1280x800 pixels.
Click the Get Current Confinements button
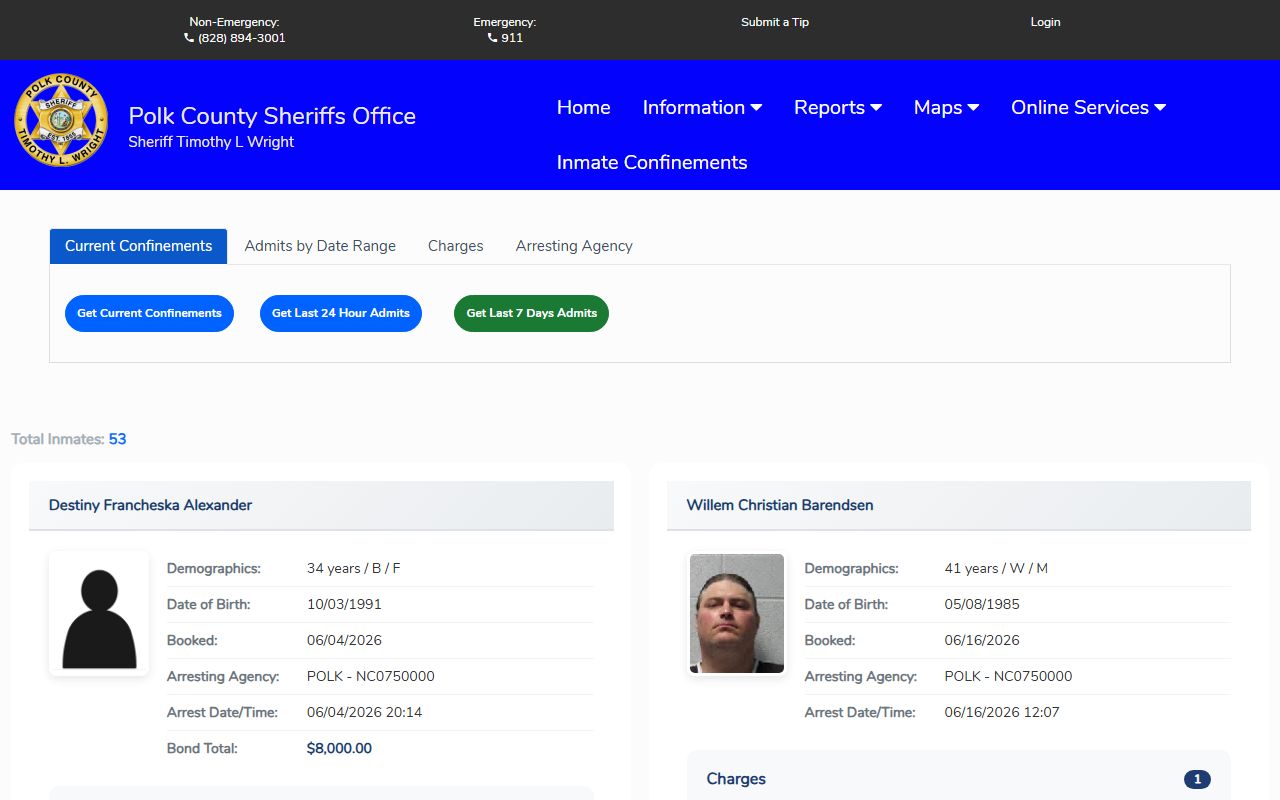[x=149, y=313]
